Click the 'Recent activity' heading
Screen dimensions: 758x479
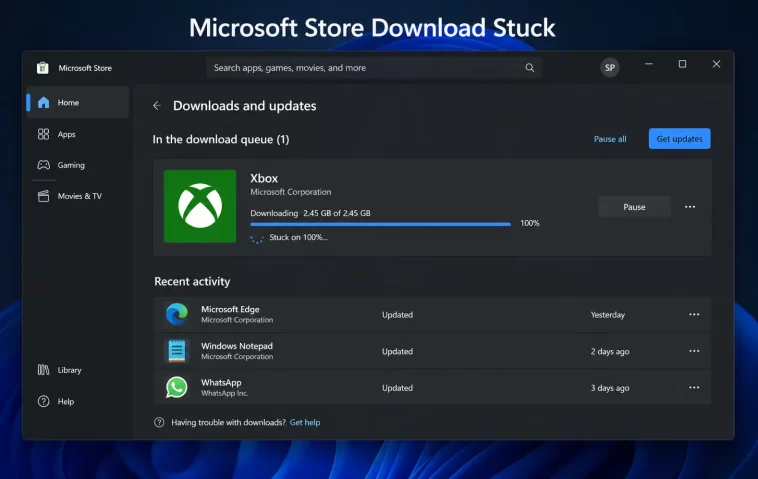[192, 281]
